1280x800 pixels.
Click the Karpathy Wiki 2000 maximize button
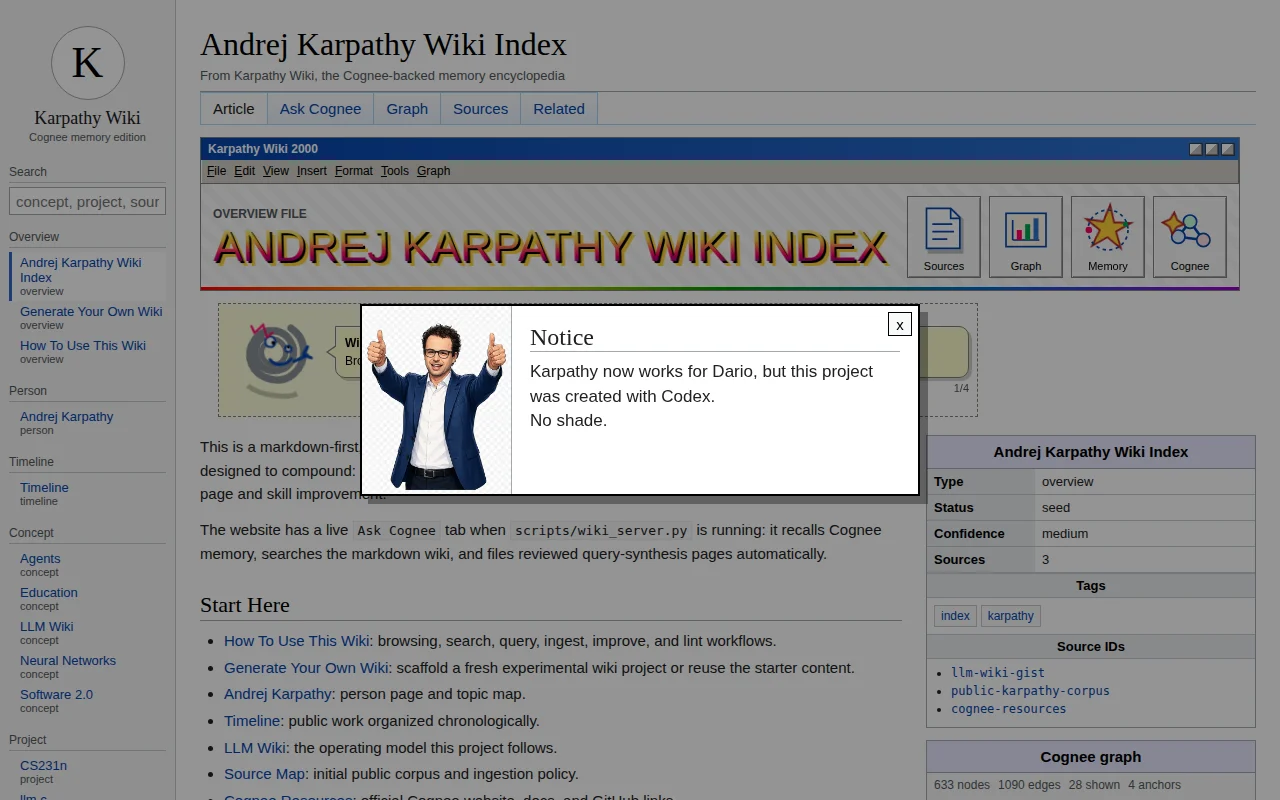1211,149
